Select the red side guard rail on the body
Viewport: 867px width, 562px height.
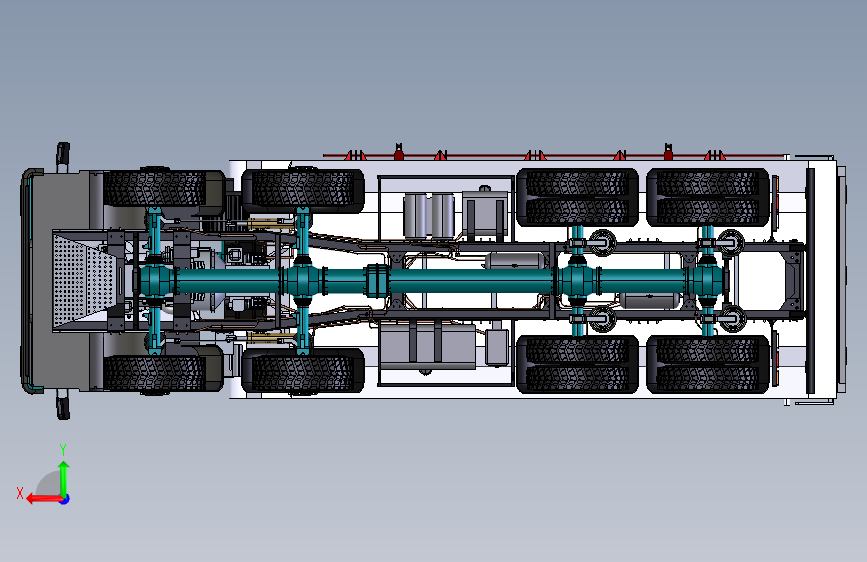click(553, 155)
